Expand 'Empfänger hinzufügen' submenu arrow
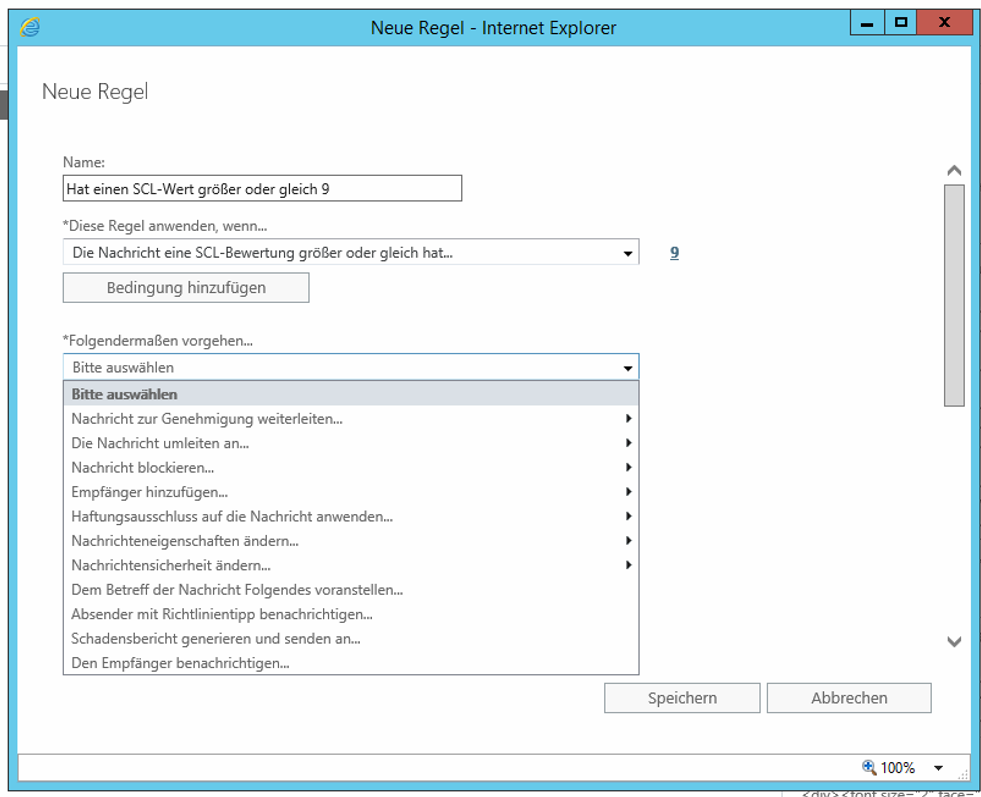This screenshot has height=797, width=981. pyautogui.click(x=628, y=492)
